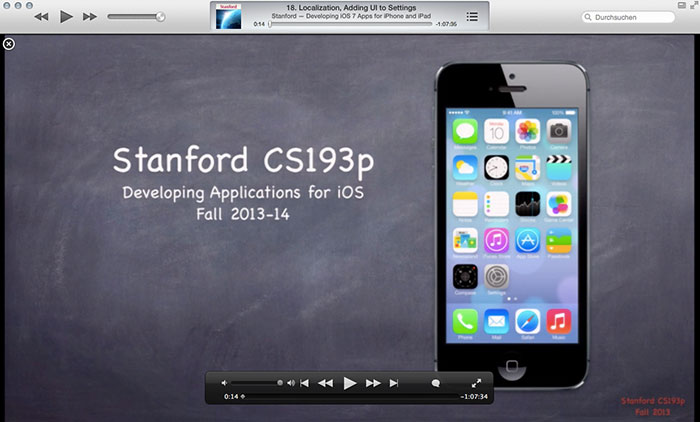Click the overlay scrubber playhead diamond
The height and width of the screenshot is (422, 700).
[x=242, y=396]
